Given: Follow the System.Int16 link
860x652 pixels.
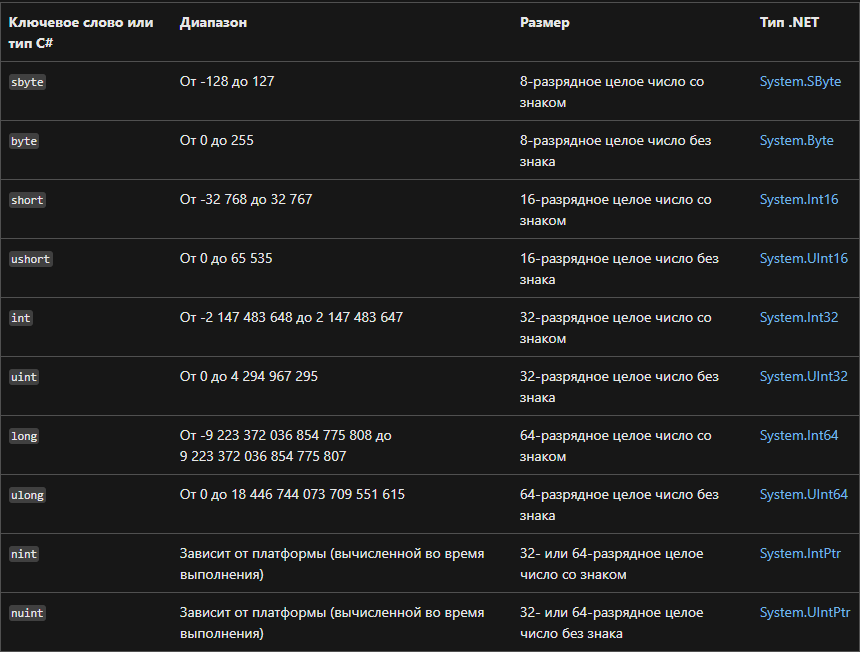Looking at the screenshot, I should 798,200.
